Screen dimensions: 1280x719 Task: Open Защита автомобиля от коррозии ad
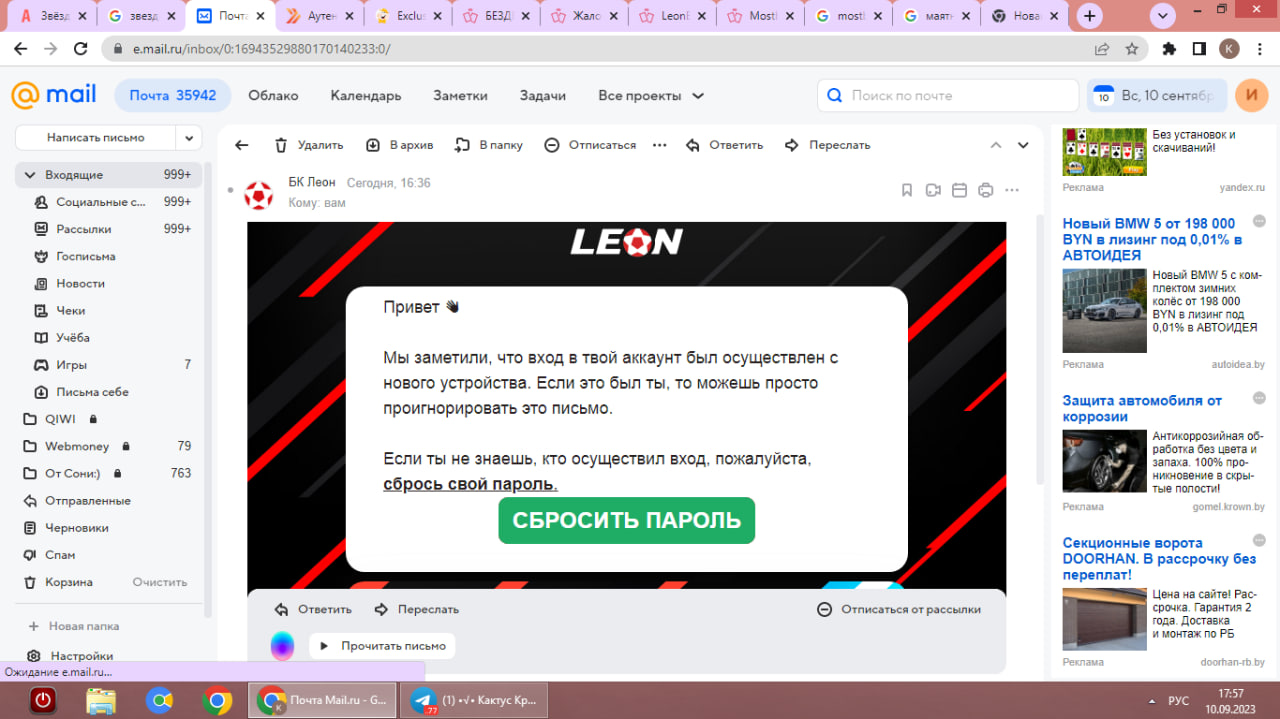[1142, 408]
